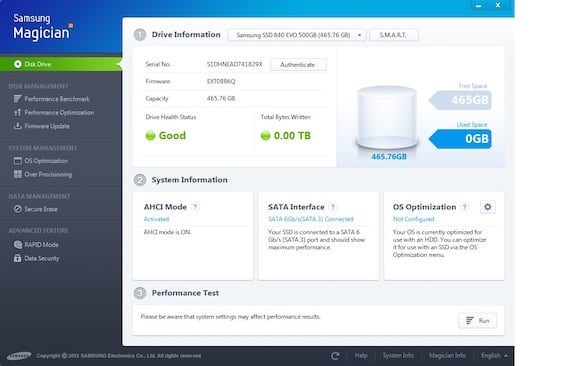
Task: Open OS Optimization gear settings
Action: tap(488, 207)
